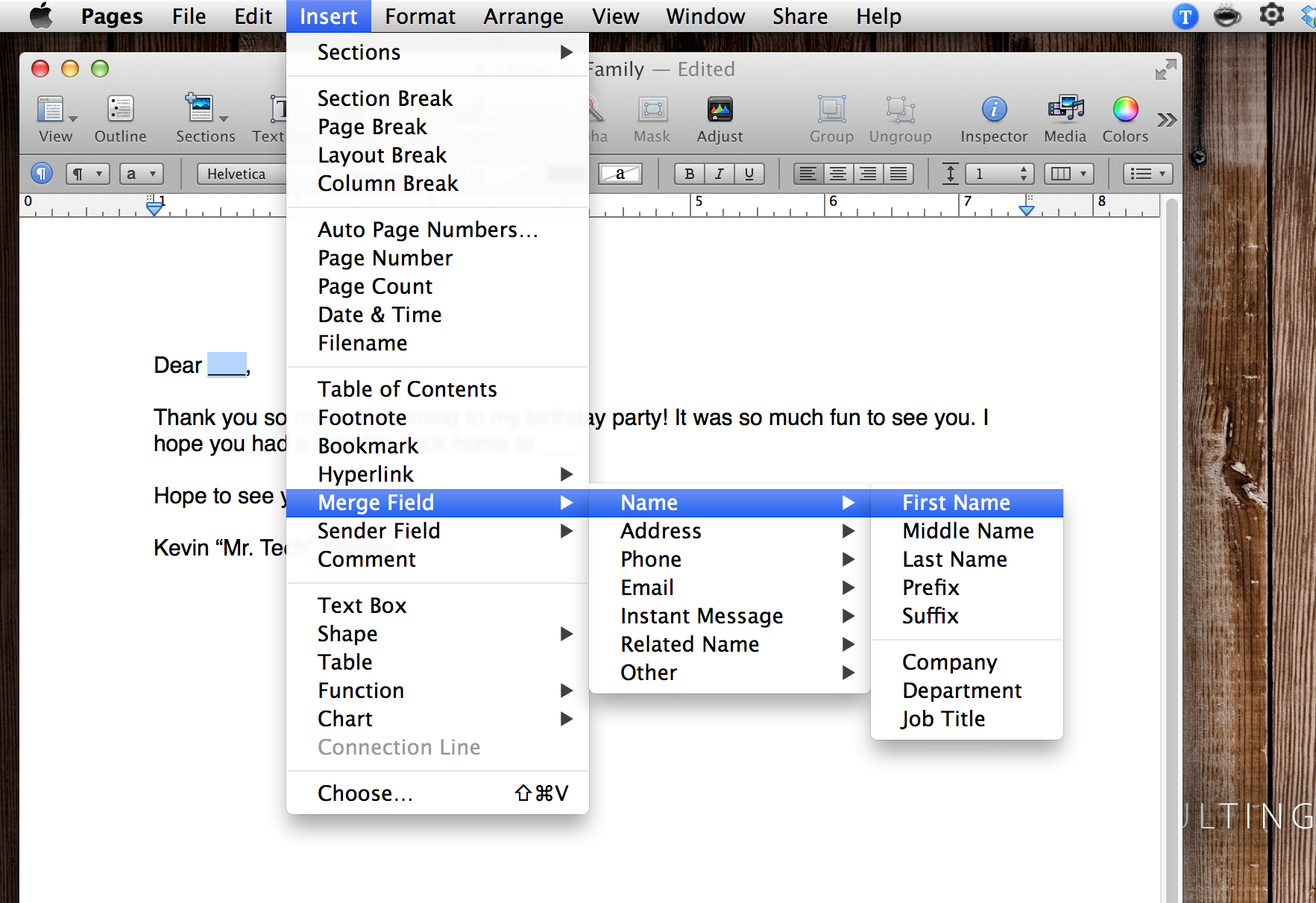Open the list style dropdown
The image size is (1316, 903).
pos(1148,174)
